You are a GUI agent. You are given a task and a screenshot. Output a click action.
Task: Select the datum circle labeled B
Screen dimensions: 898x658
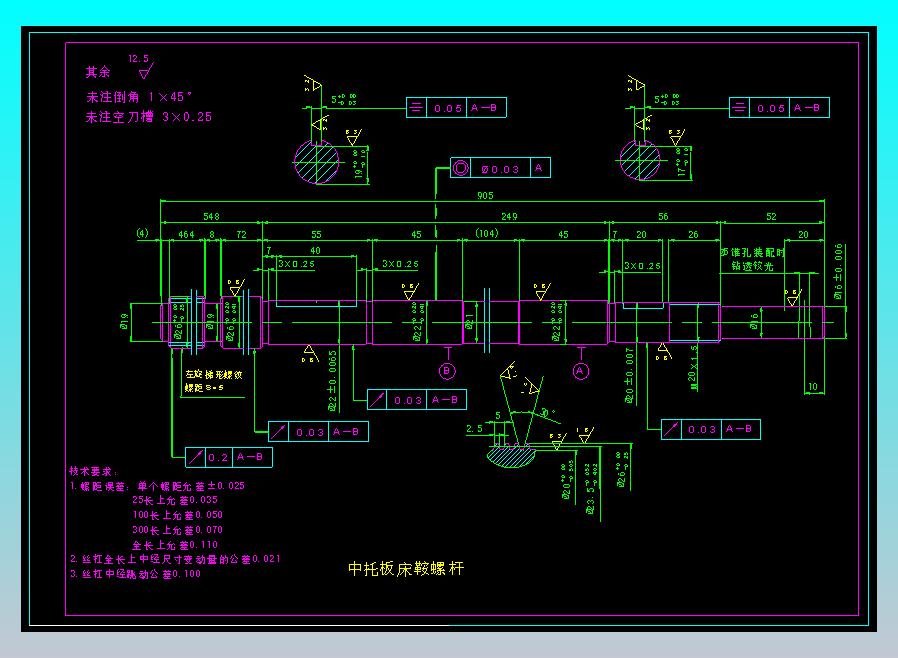pos(447,371)
